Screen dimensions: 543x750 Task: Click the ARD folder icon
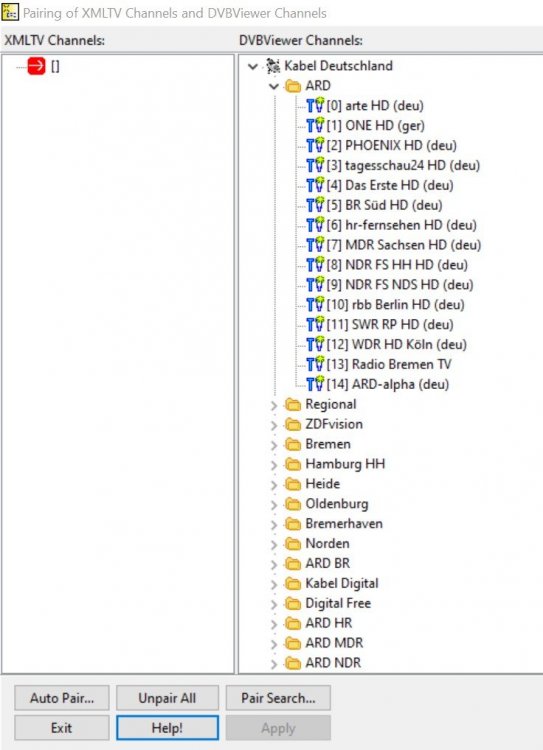293,86
